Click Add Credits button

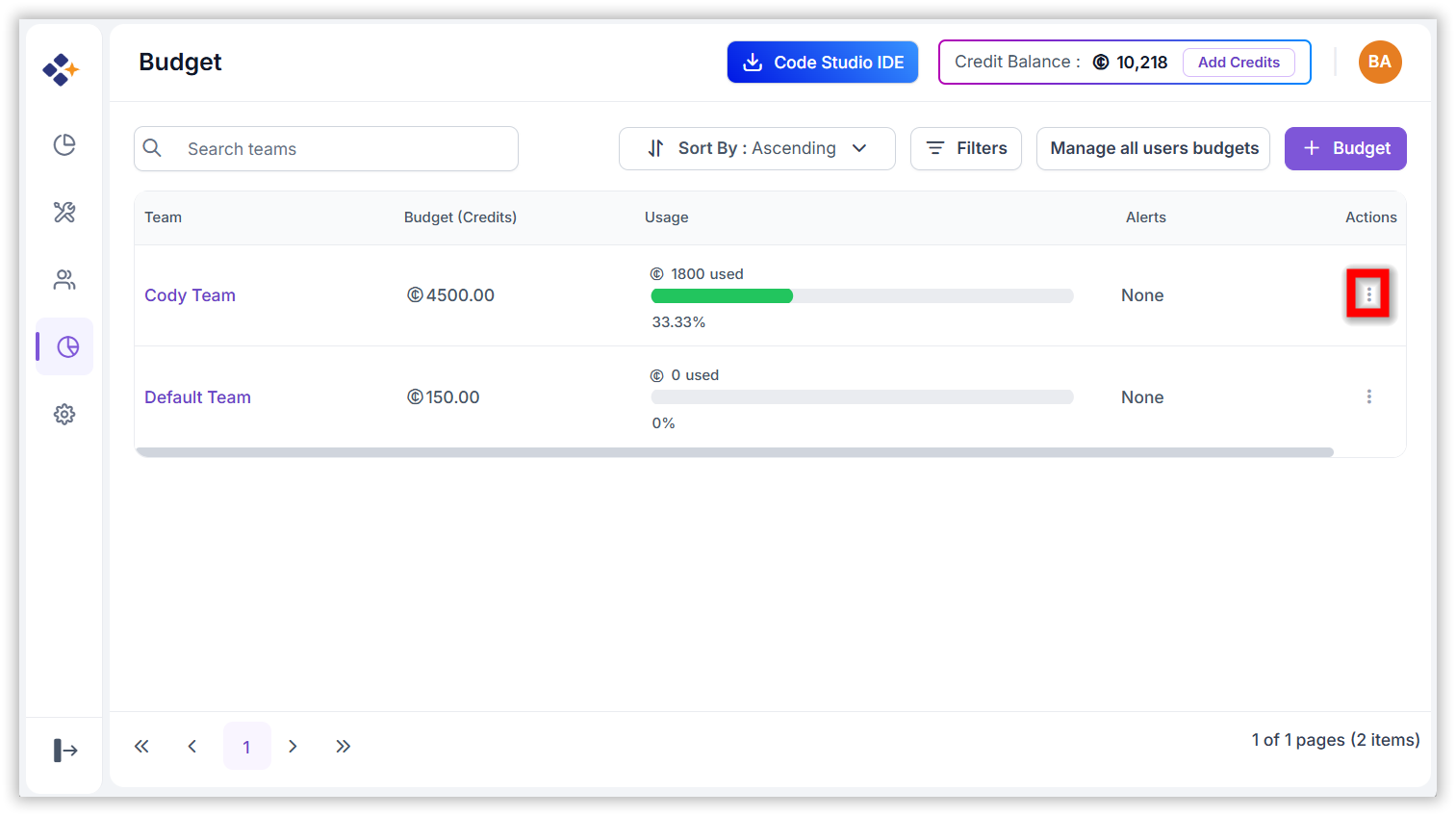point(1239,62)
